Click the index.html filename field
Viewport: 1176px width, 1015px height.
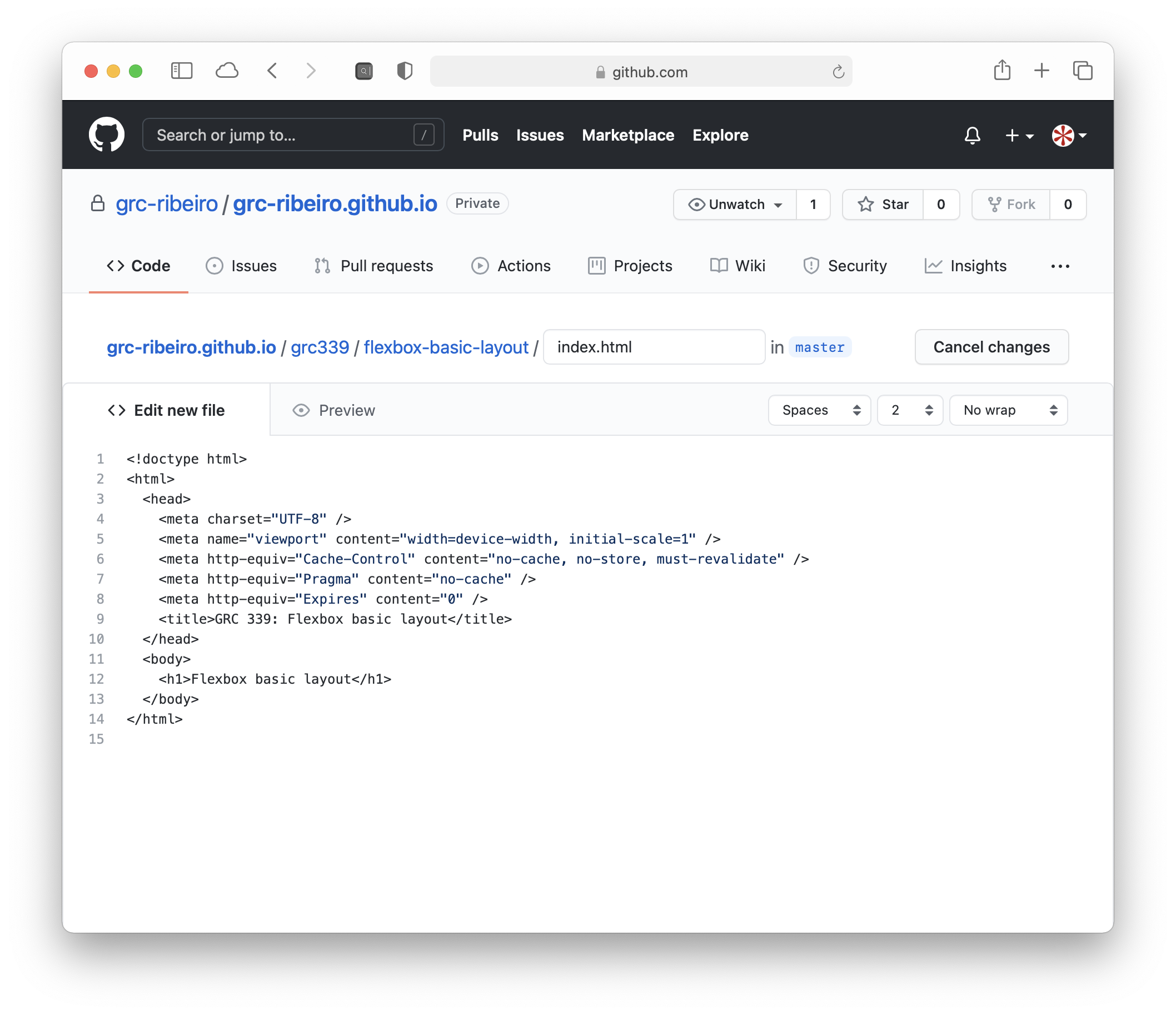click(654, 347)
